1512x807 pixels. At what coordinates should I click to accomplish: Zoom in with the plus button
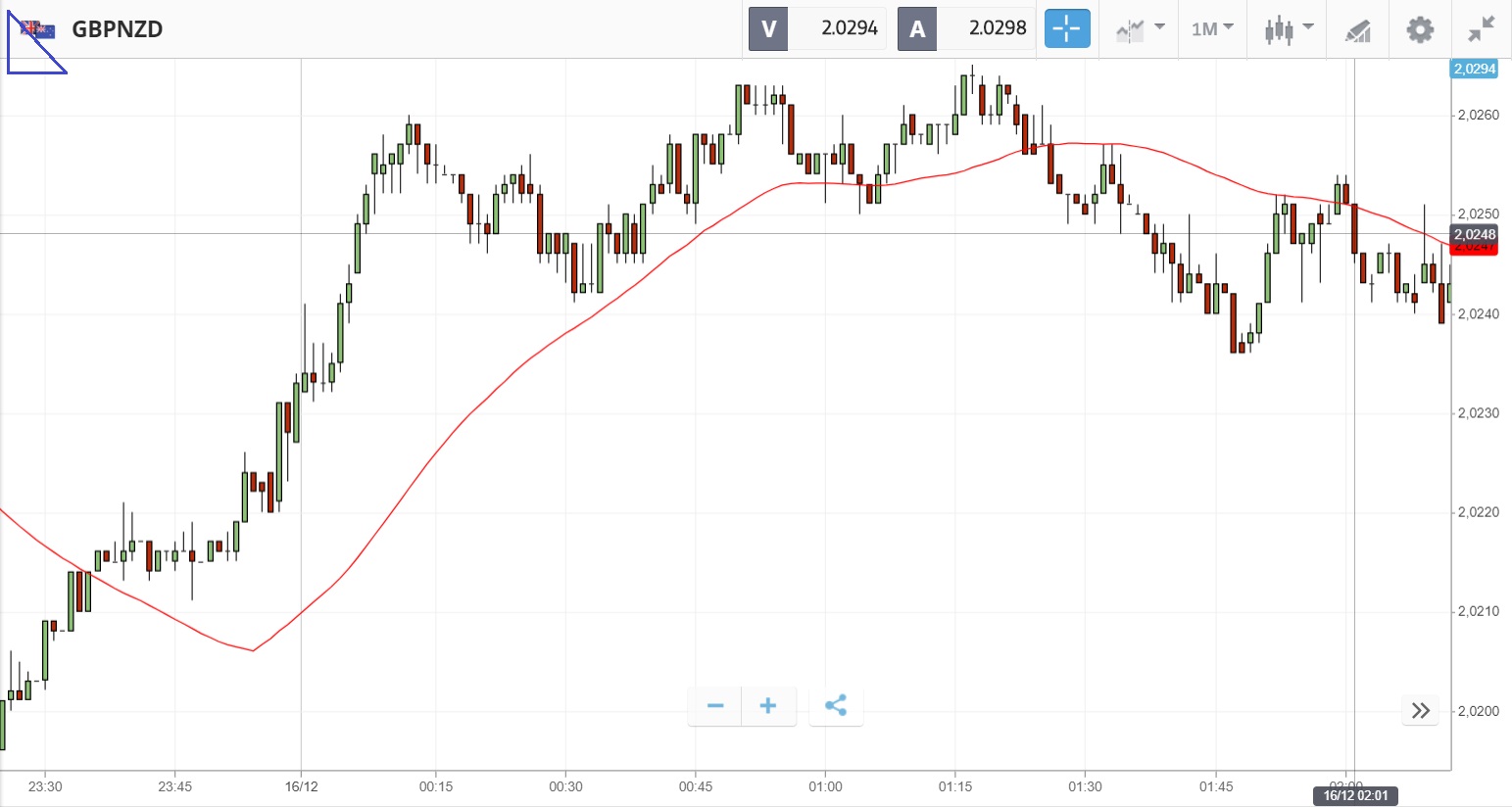(768, 706)
